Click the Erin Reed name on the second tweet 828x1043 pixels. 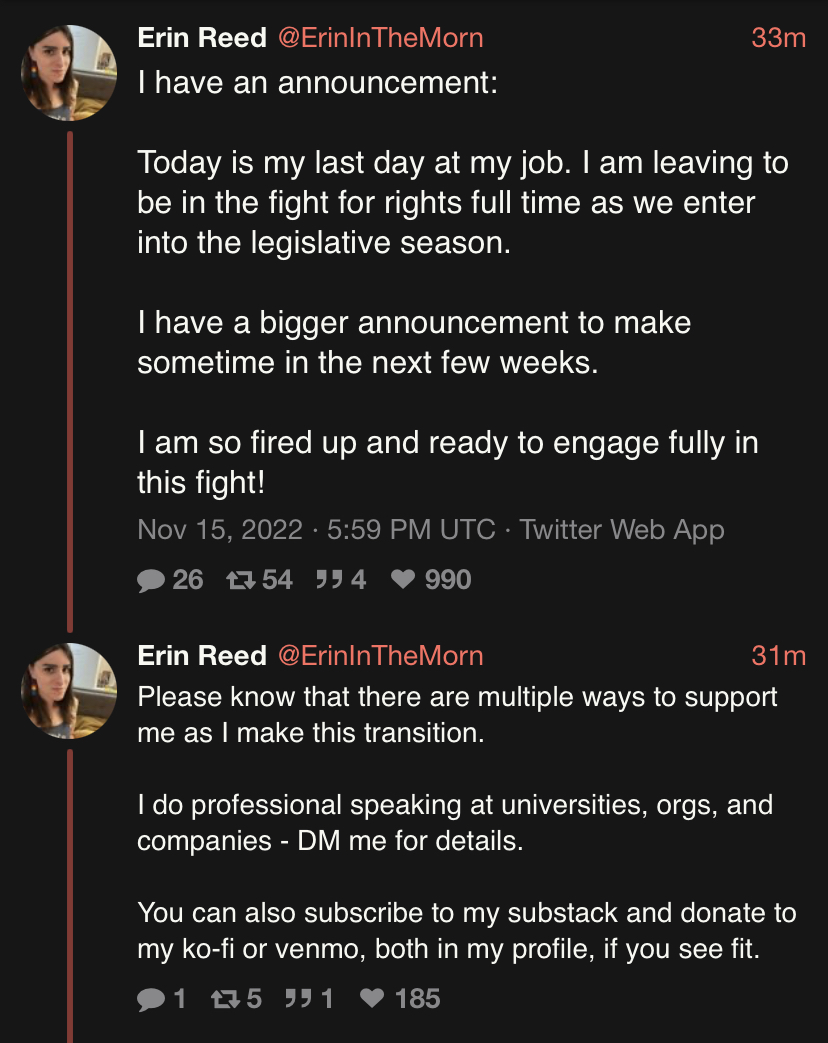coord(202,656)
